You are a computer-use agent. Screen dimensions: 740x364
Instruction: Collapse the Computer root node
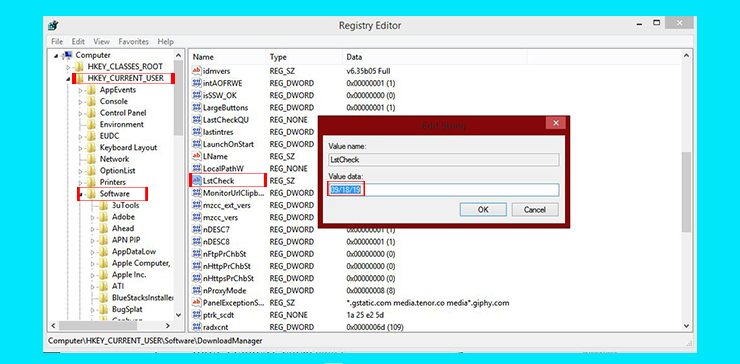point(57,56)
